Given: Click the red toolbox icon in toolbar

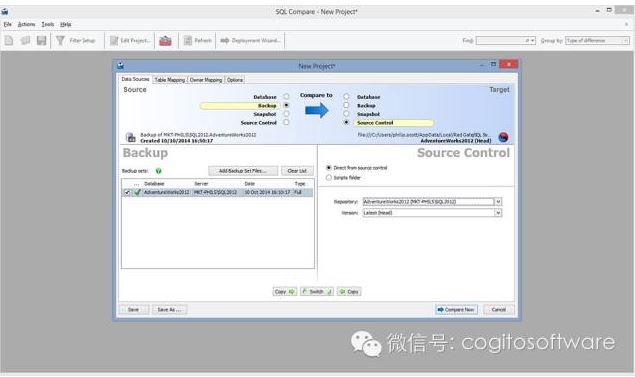Looking at the screenshot, I should tap(165, 40).
